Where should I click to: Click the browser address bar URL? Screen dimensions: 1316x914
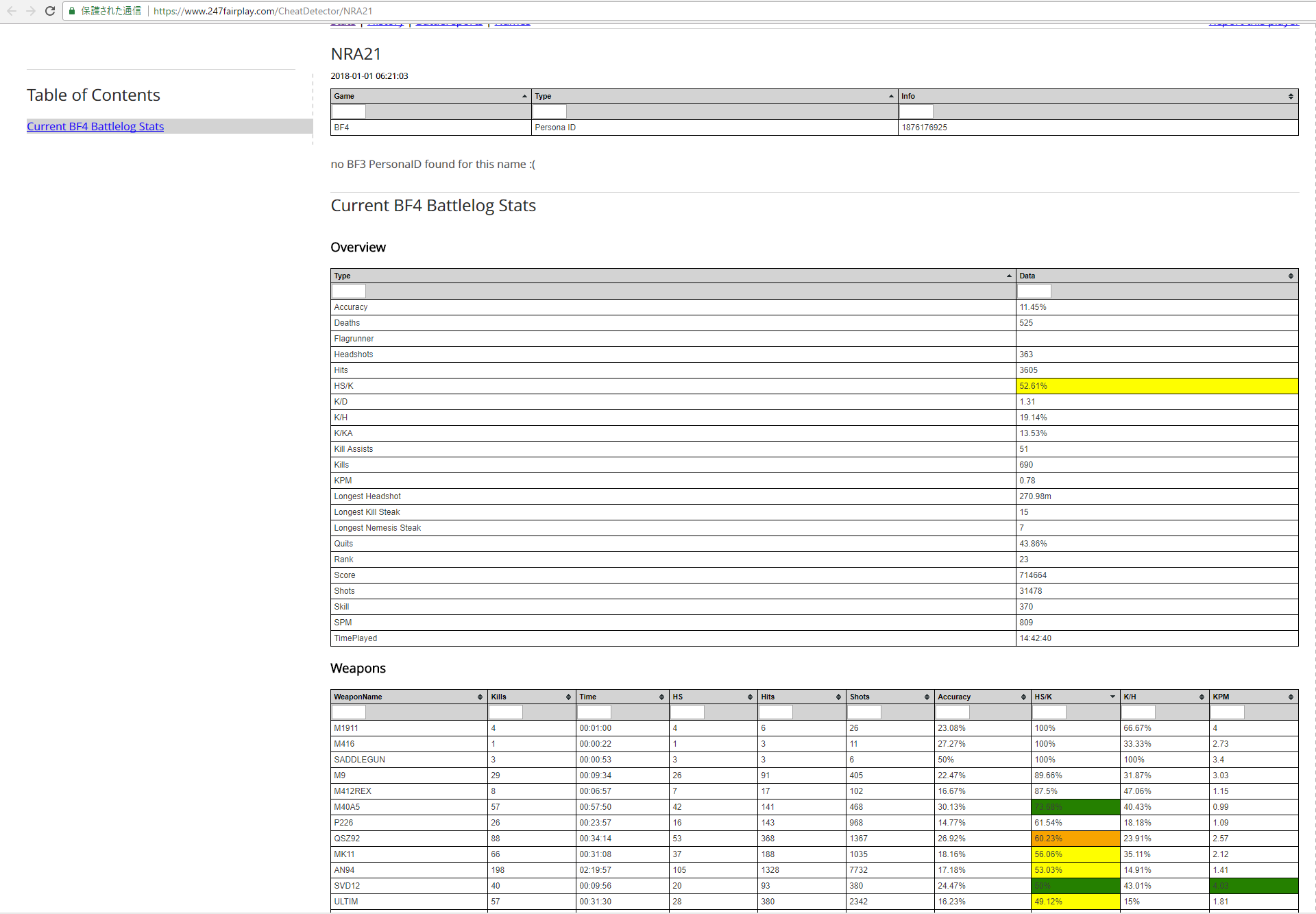[x=263, y=11]
